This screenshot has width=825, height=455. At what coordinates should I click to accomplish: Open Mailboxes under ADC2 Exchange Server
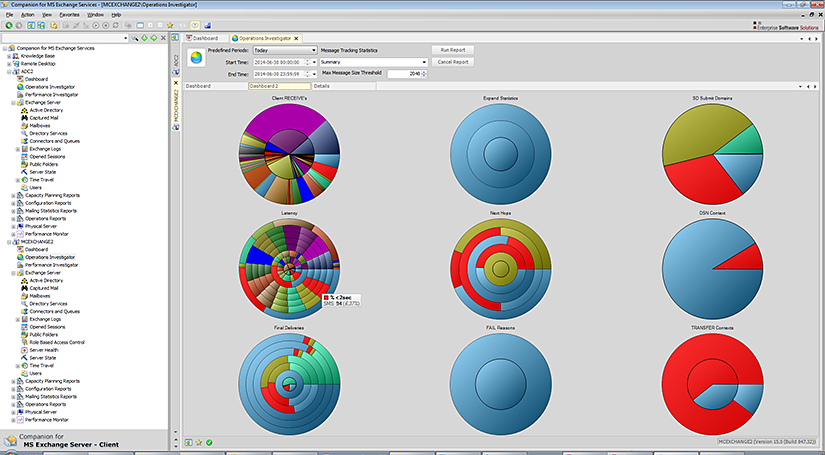click(x=39, y=126)
